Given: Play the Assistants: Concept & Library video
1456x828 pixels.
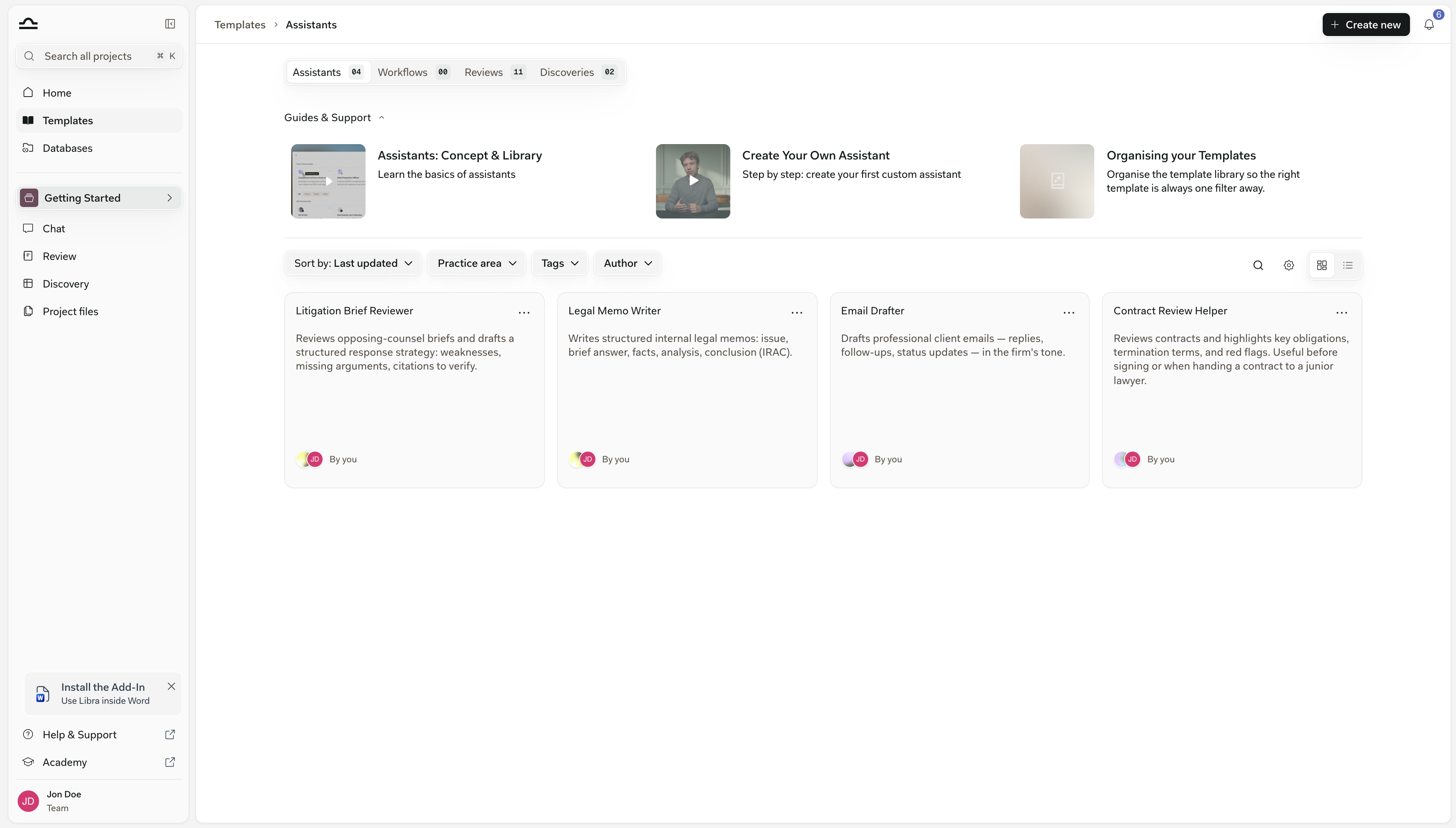Looking at the screenshot, I should tap(328, 181).
